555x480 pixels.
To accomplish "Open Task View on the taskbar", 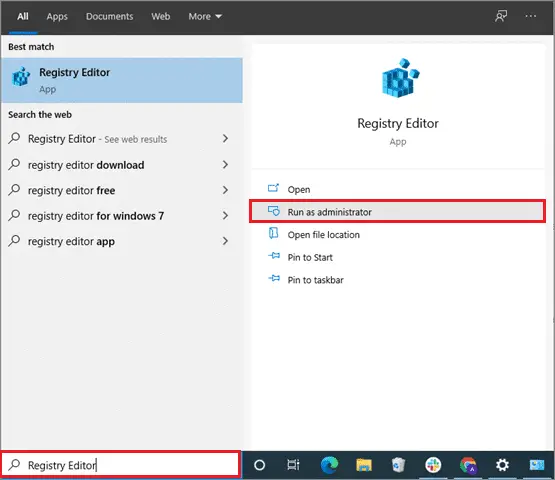I will point(293,465).
